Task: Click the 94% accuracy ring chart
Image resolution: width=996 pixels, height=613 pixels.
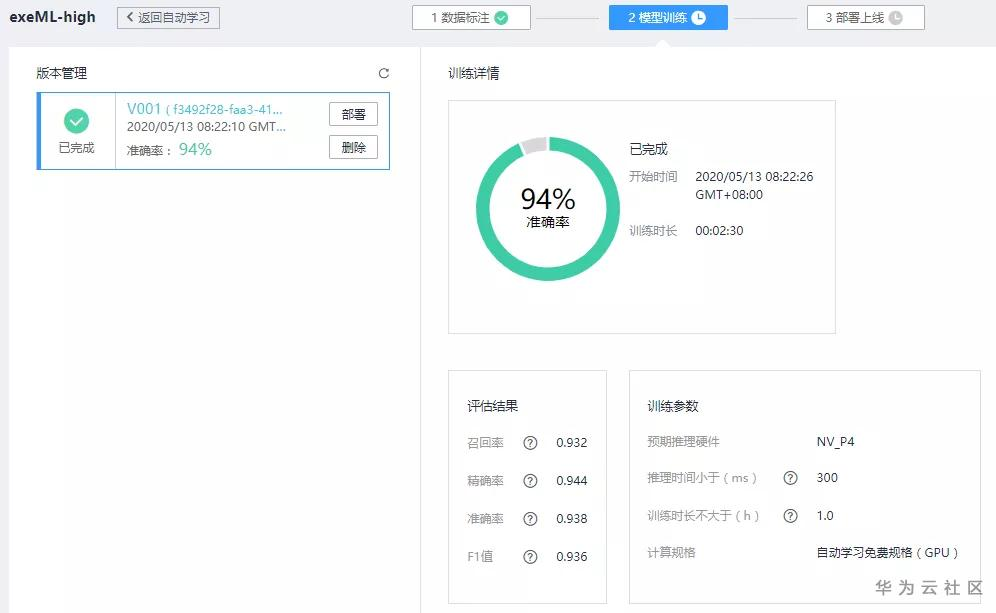Action: 548,208
